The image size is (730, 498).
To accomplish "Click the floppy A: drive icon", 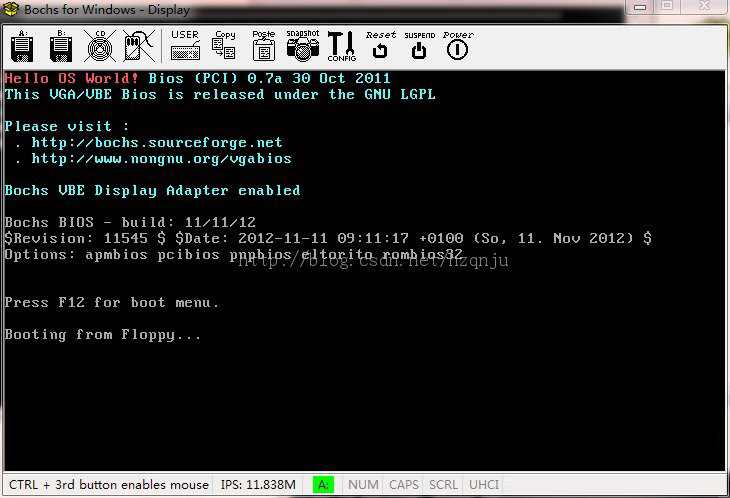I will [x=22, y=46].
